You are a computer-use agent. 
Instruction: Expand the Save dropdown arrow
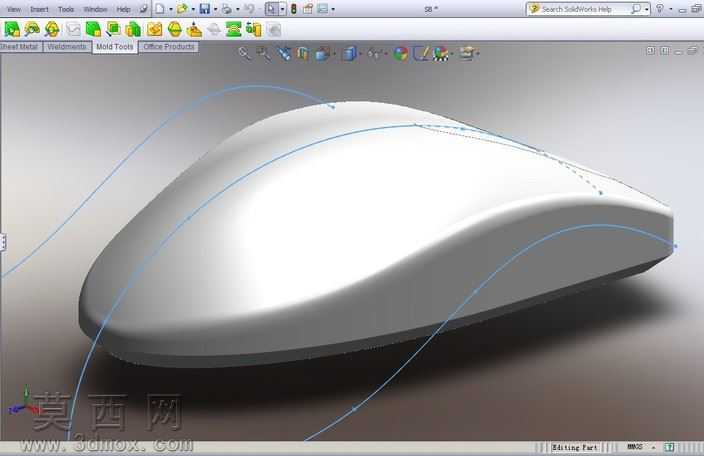[x=216, y=9]
